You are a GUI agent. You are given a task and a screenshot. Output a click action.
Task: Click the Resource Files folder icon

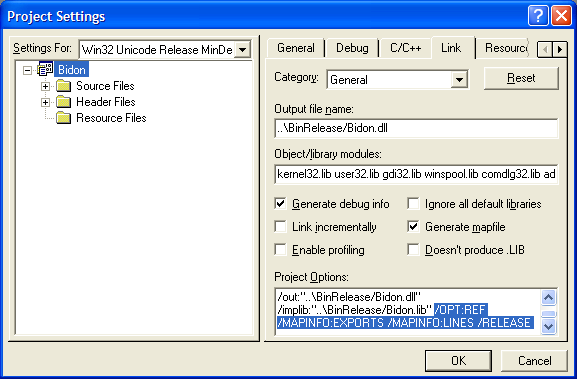coord(63,118)
